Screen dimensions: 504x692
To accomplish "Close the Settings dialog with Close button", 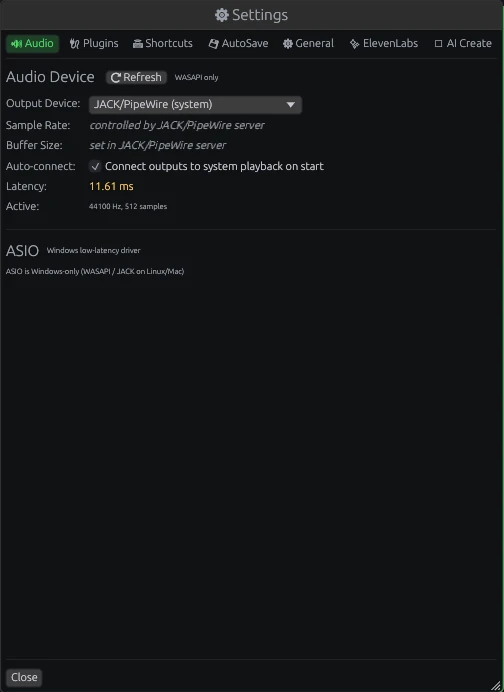I will [24, 677].
